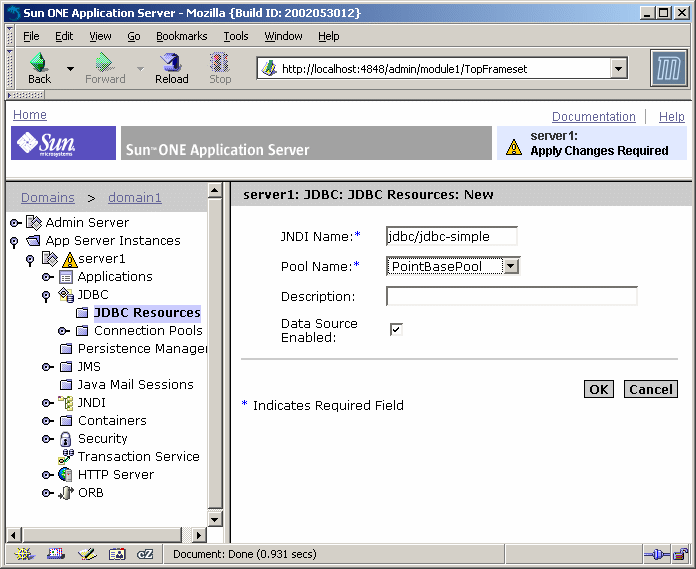
Task: Click the JMS folder icon
Action: tap(66, 367)
